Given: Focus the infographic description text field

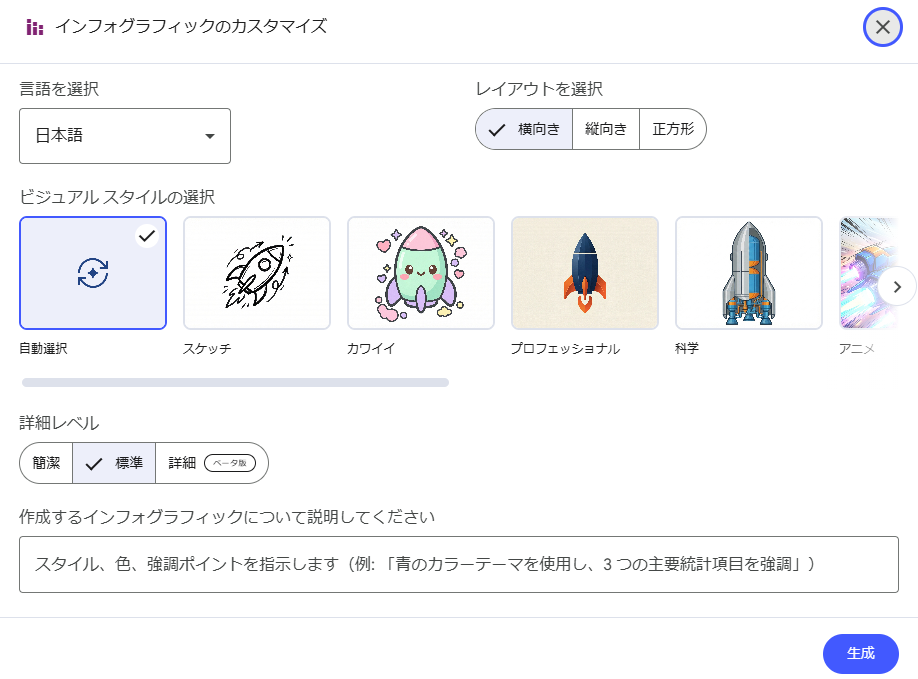Looking at the screenshot, I should (459, 564).
